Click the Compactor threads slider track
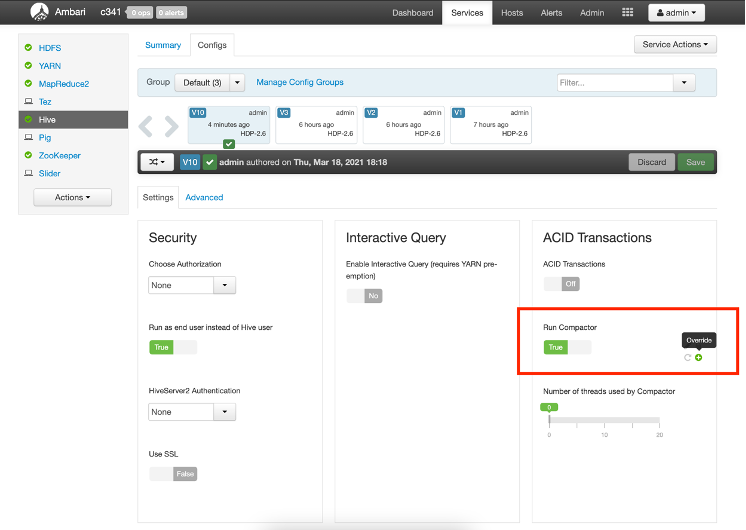This screenshot has height=530, width=746. pyautogui.click(x=604, y=420)
